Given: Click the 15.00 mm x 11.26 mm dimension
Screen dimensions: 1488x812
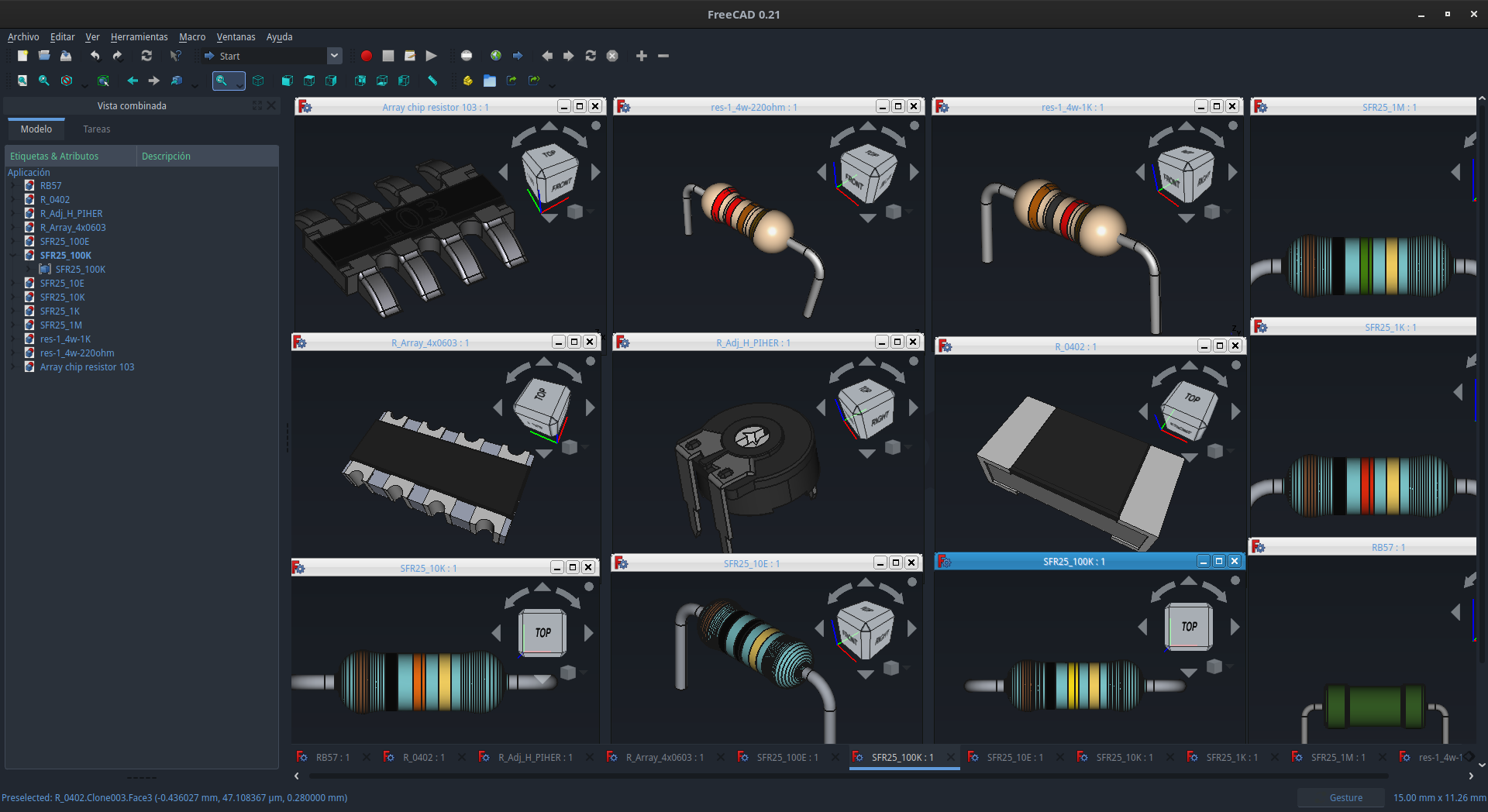Looking at the screenshot, I should pyautogui.click(x=1439, y=798).
